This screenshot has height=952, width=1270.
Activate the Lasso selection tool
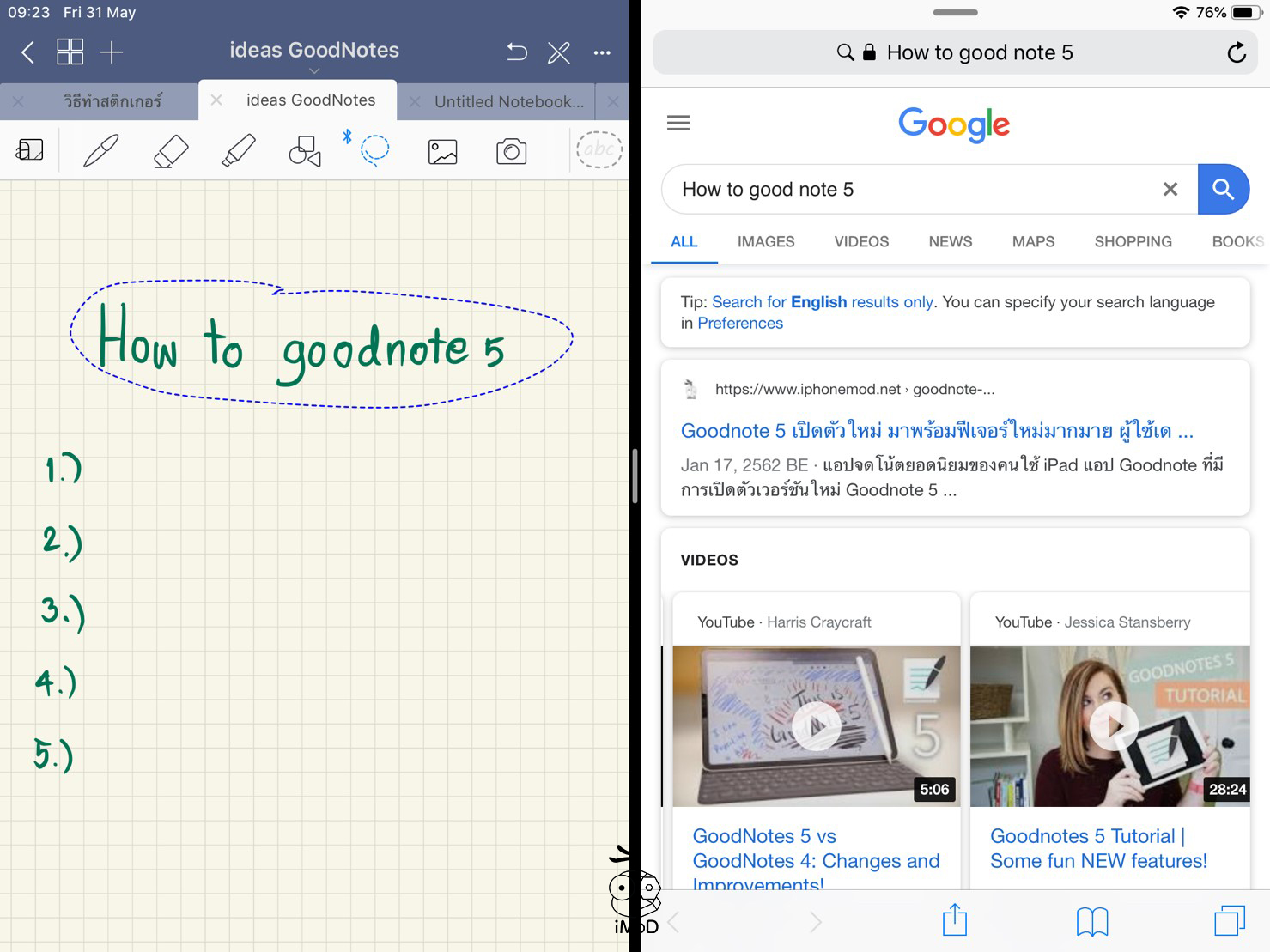(374, 150)
